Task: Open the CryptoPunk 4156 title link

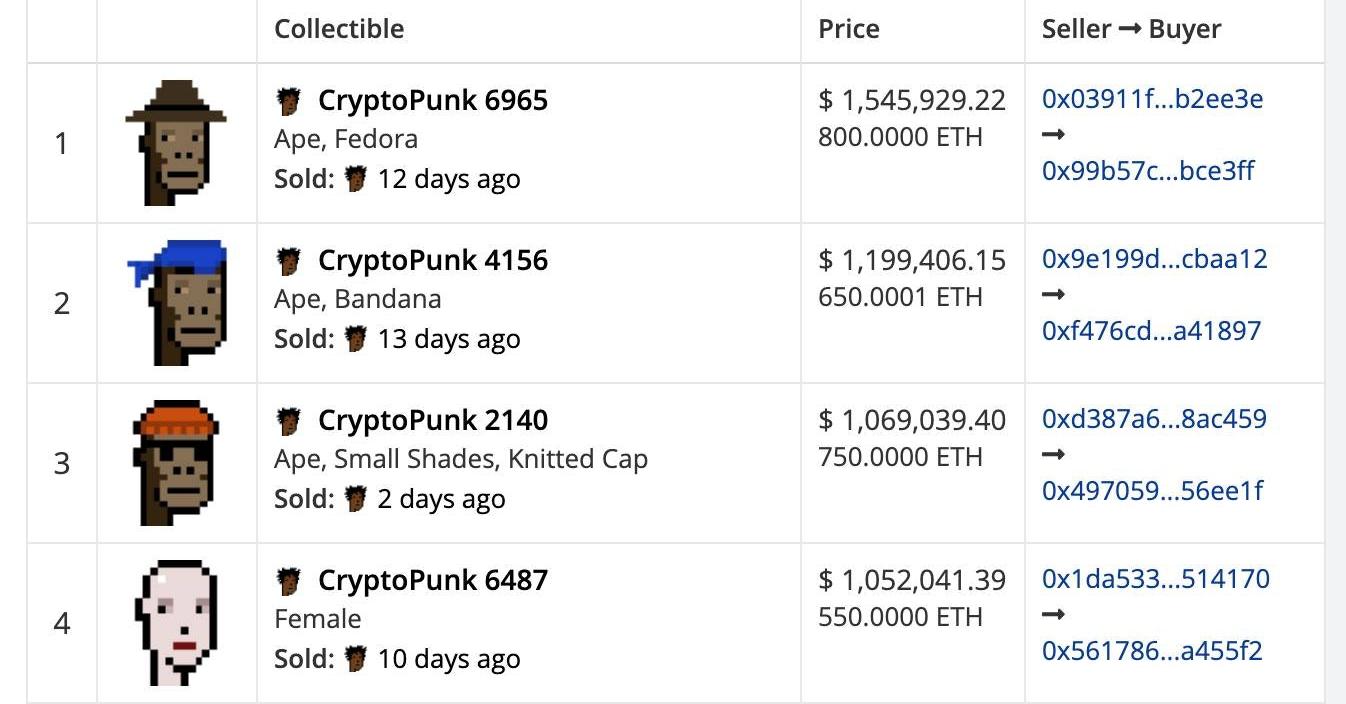Action: click(432, 260)
